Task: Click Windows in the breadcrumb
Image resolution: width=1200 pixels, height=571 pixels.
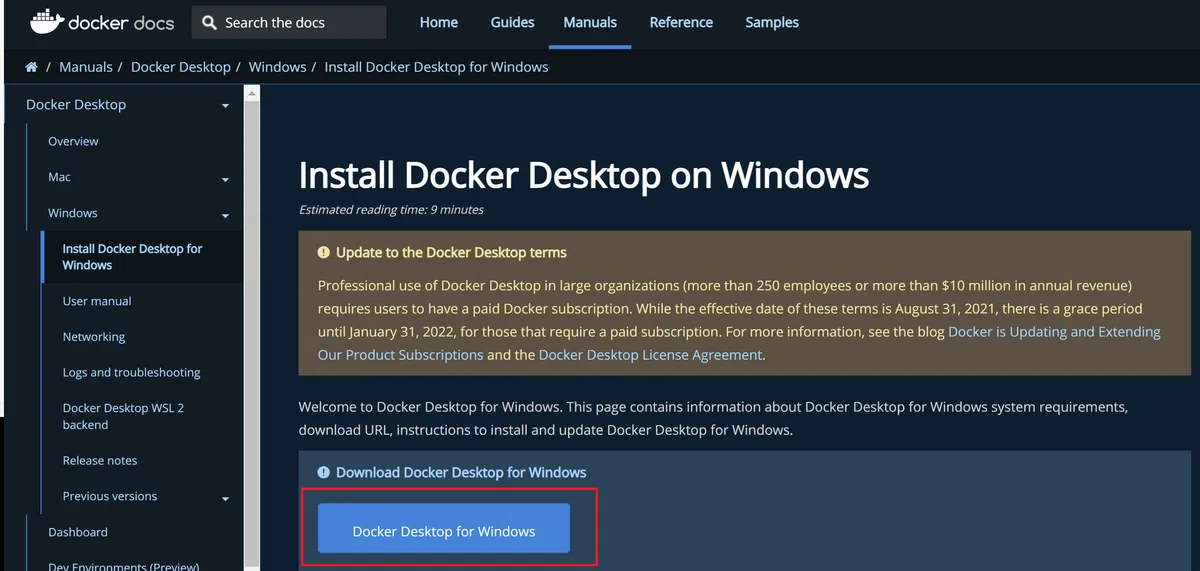Action: pos(277,67)
